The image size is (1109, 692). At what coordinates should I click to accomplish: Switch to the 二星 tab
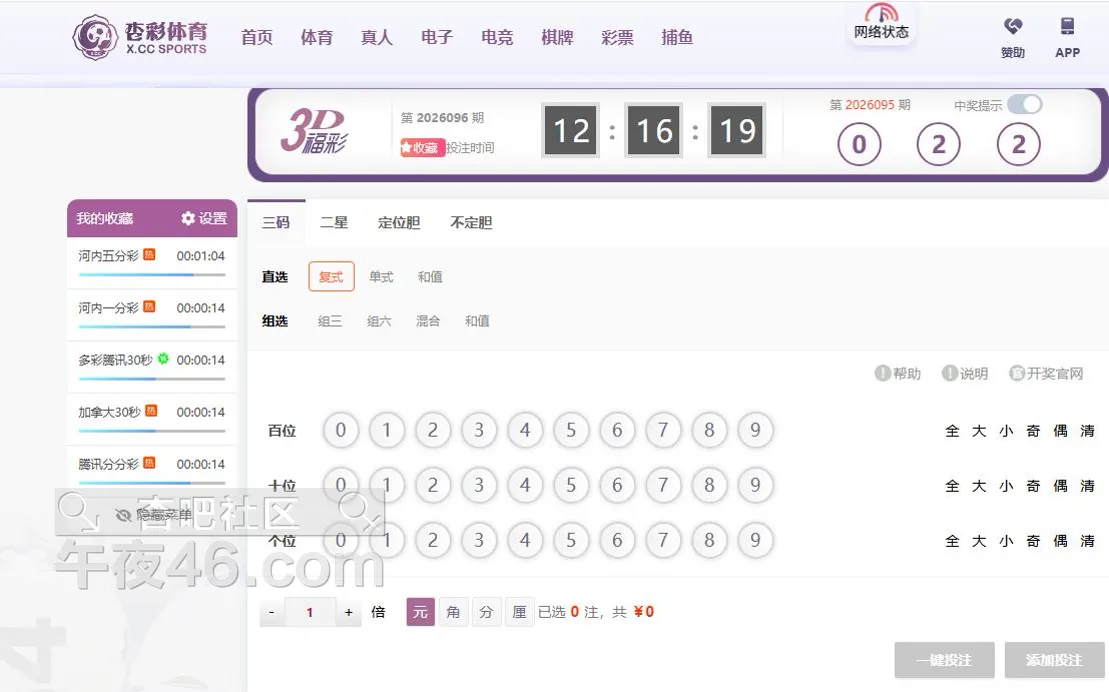pyautogui.click(x=334, y=222)
